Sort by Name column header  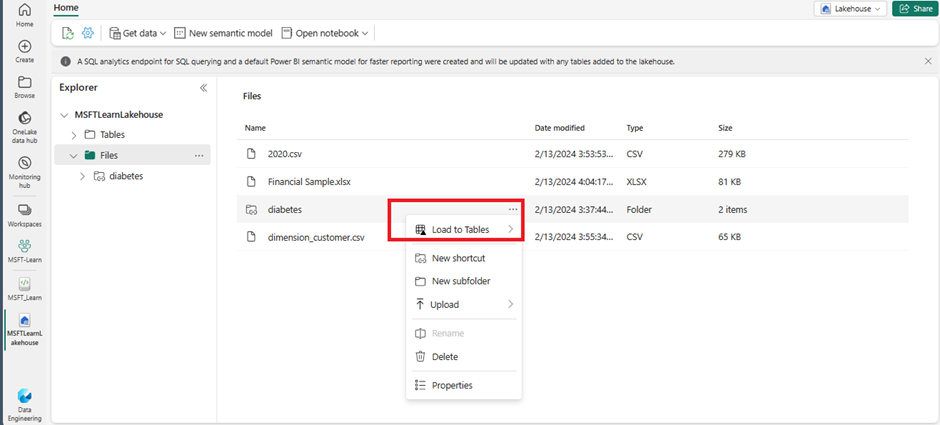(x=255, y=128)
